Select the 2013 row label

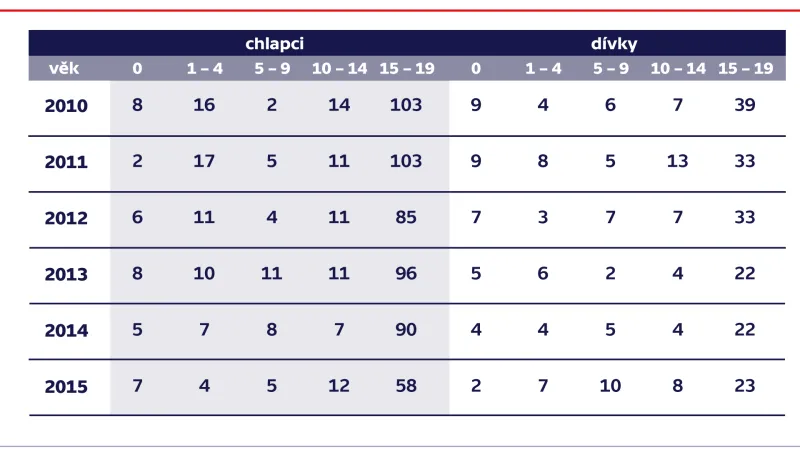pos(66,274)
